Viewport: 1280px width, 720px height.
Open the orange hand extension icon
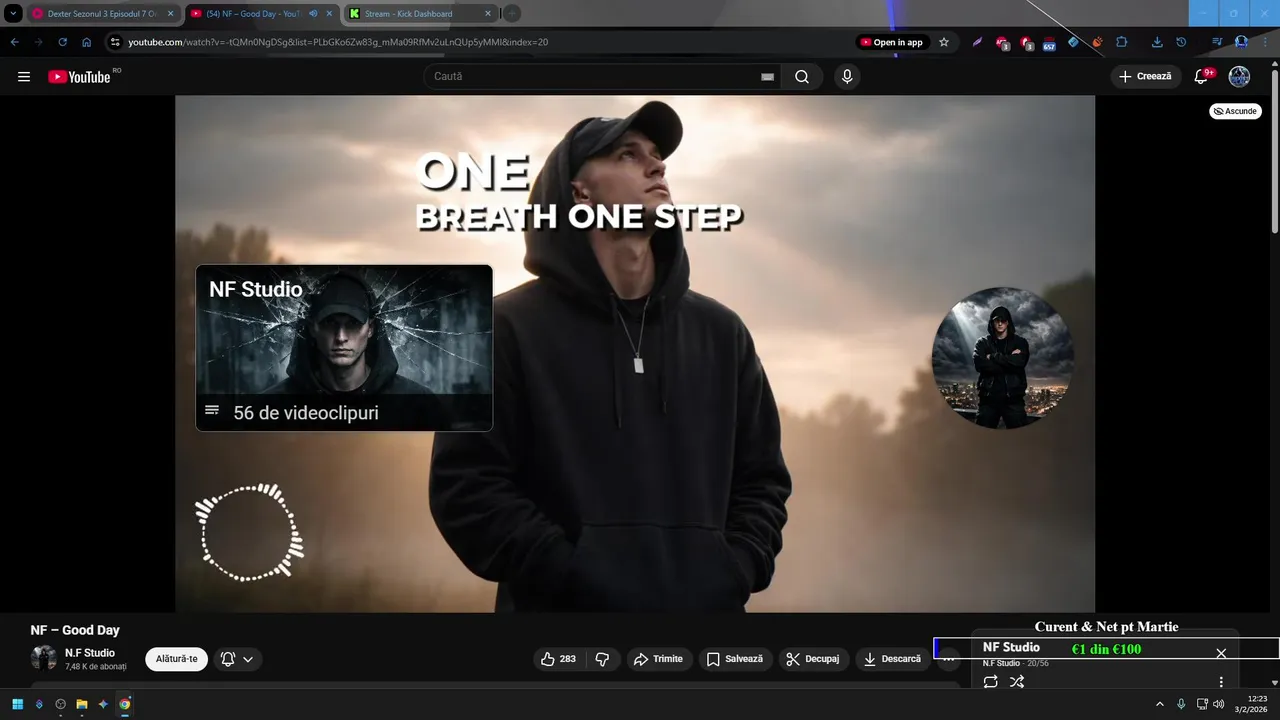(1097, 42)
